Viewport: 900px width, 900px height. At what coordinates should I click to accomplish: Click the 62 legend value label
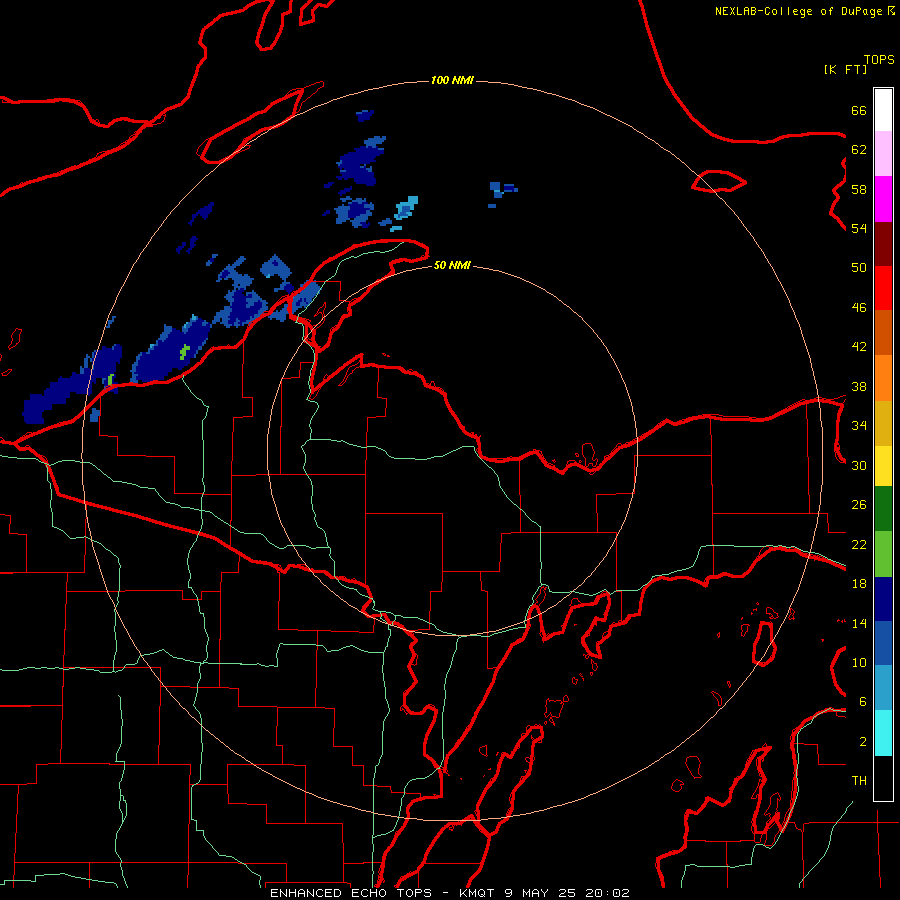(x=859, y=150)
